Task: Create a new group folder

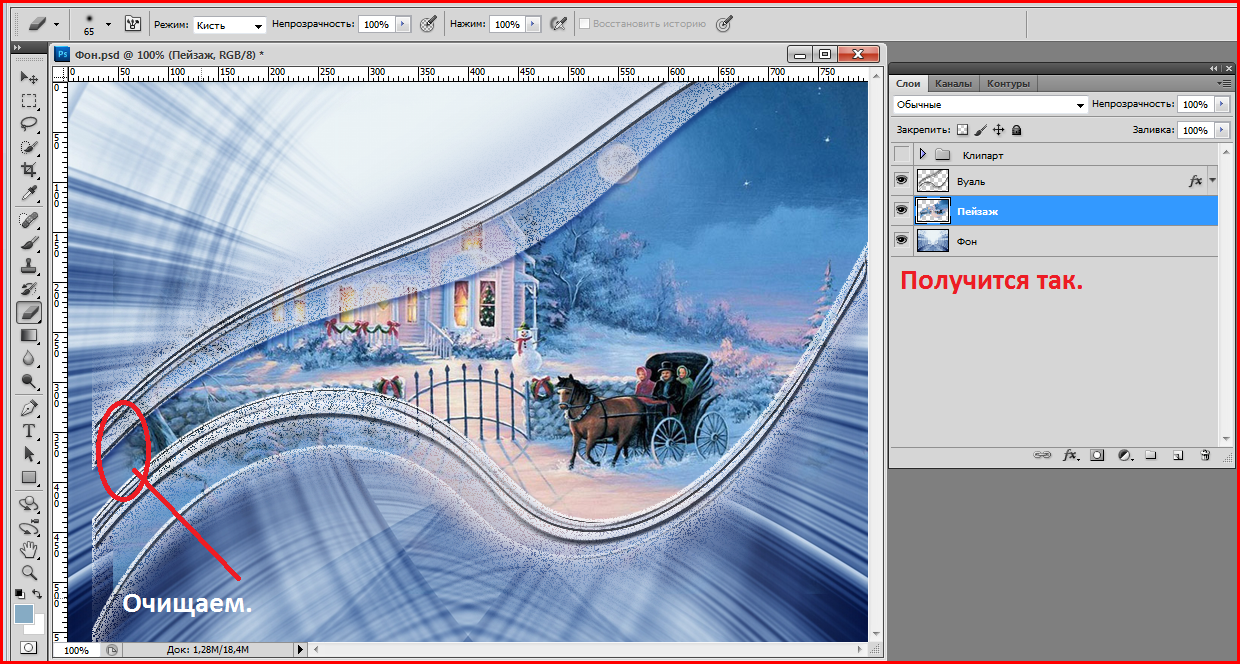Action: tap(1151, 455)
